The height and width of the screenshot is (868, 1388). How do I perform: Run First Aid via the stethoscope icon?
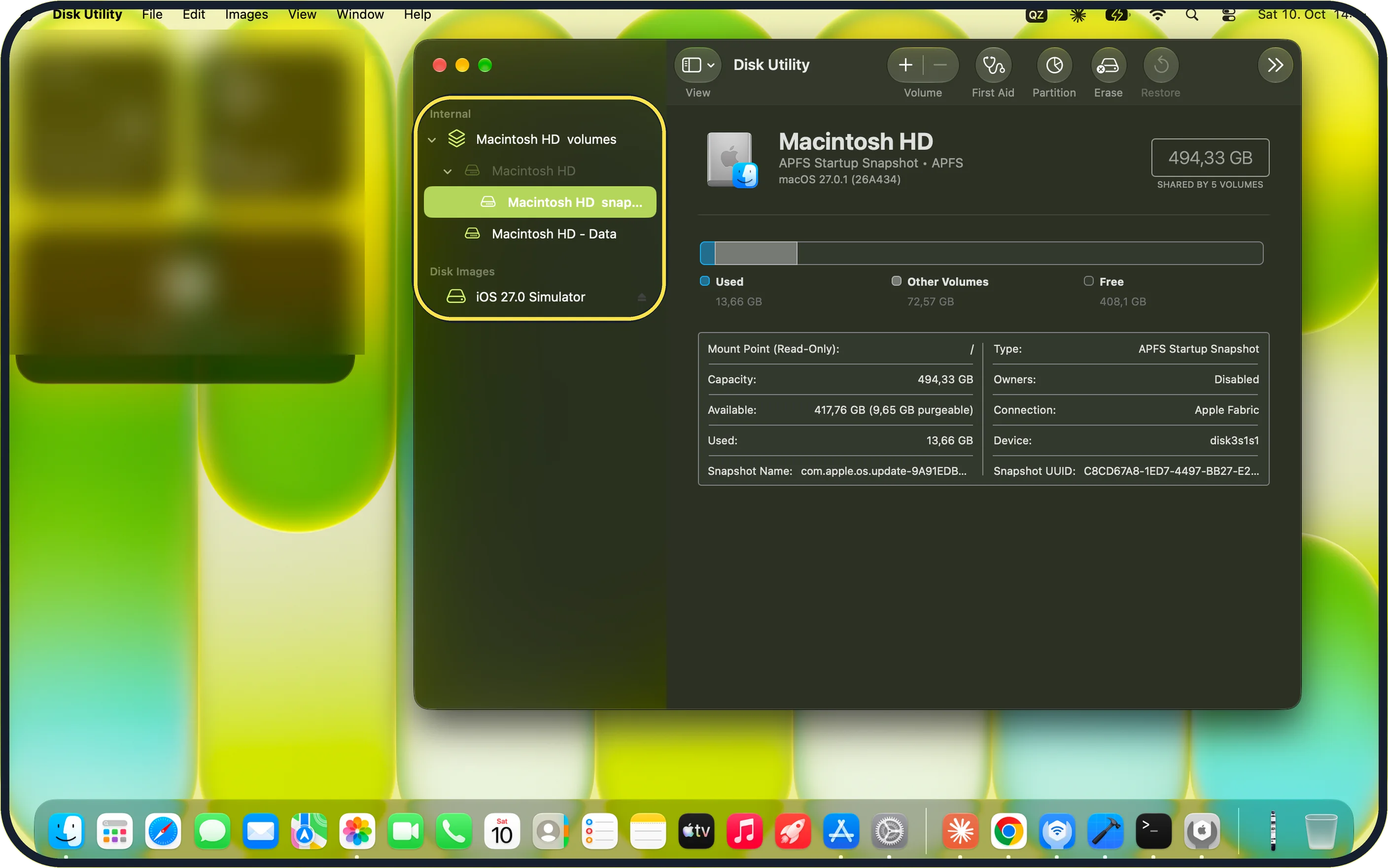[x=993, y=65]
